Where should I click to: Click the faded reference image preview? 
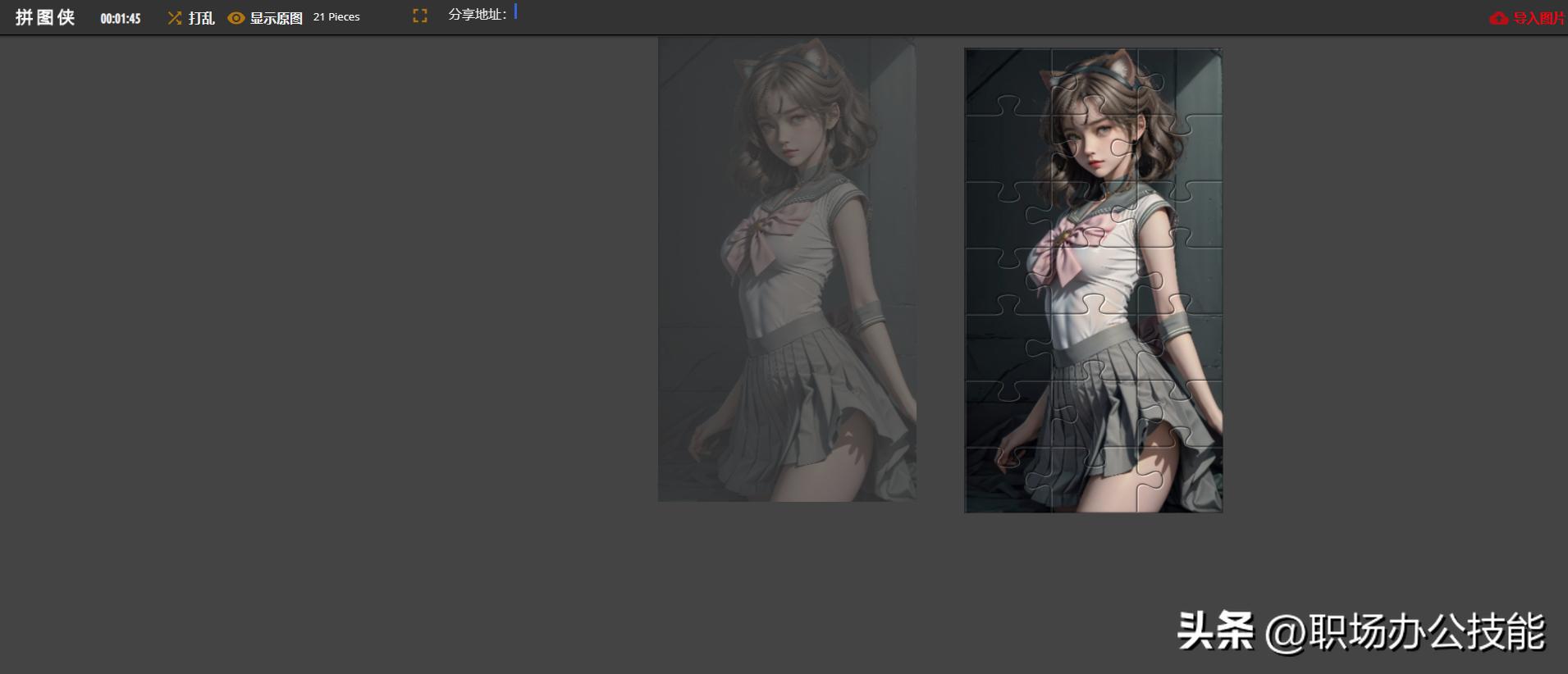pos(787,269)
